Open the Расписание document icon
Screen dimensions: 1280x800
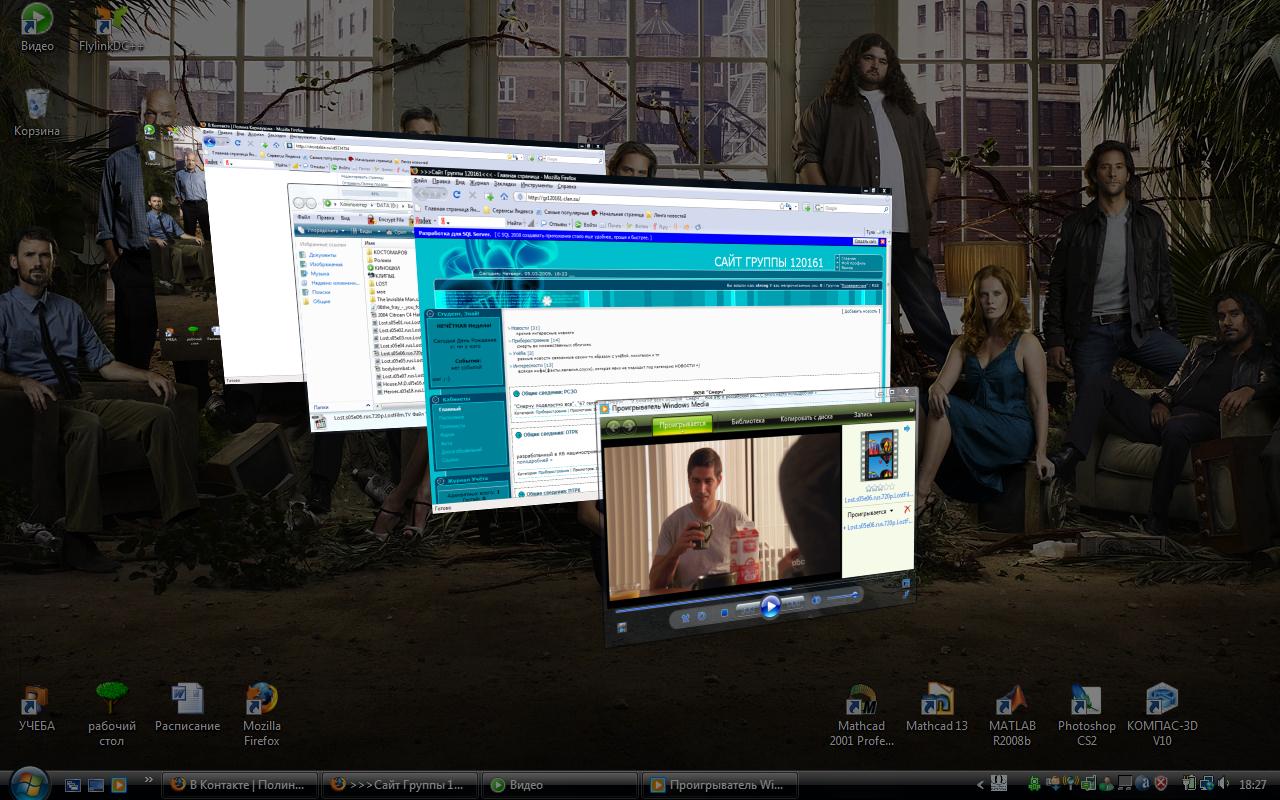tap(187, 708)
